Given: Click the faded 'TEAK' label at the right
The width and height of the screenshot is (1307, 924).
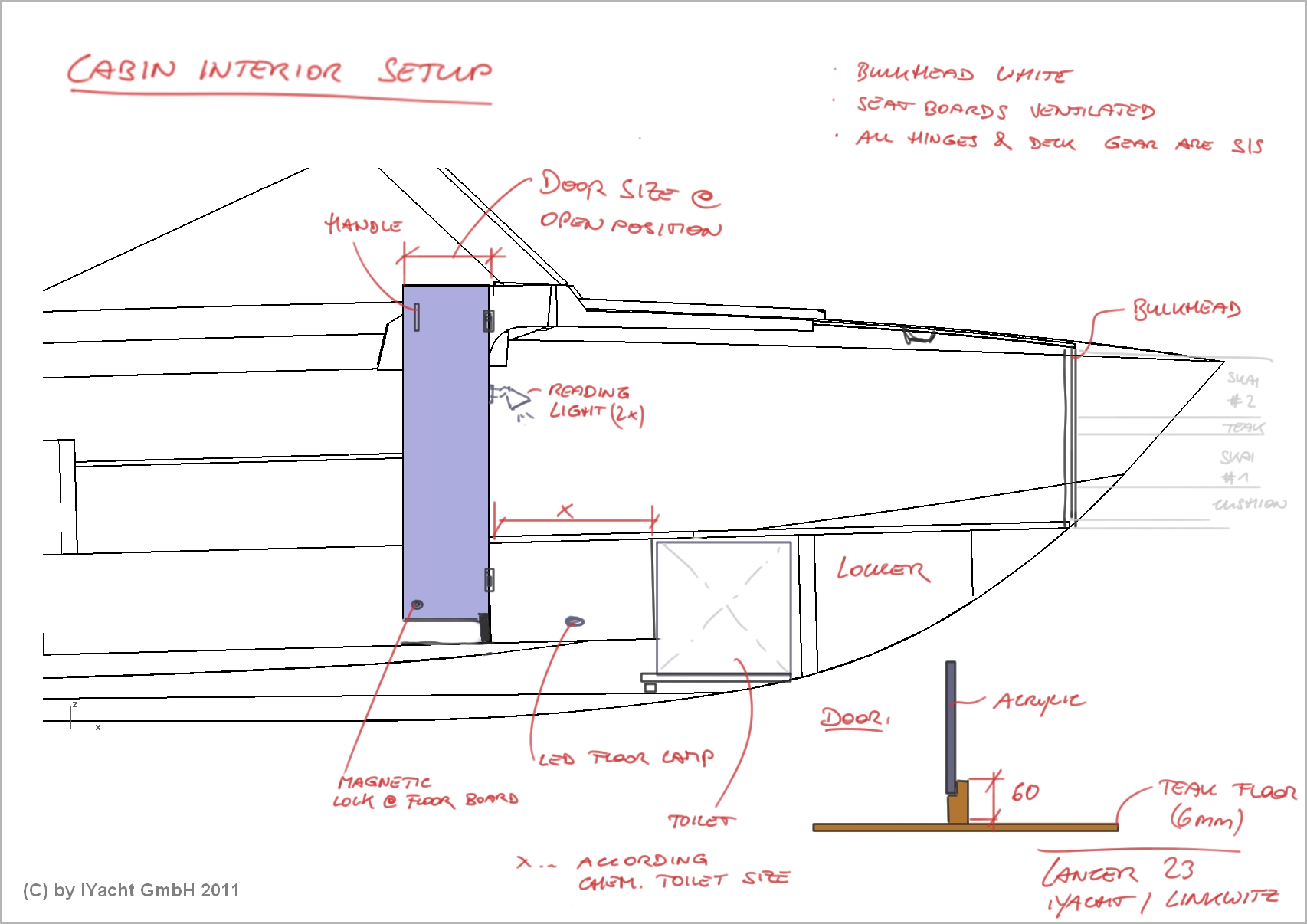Looking at the screenshot, I should (x=1244, y=428).
